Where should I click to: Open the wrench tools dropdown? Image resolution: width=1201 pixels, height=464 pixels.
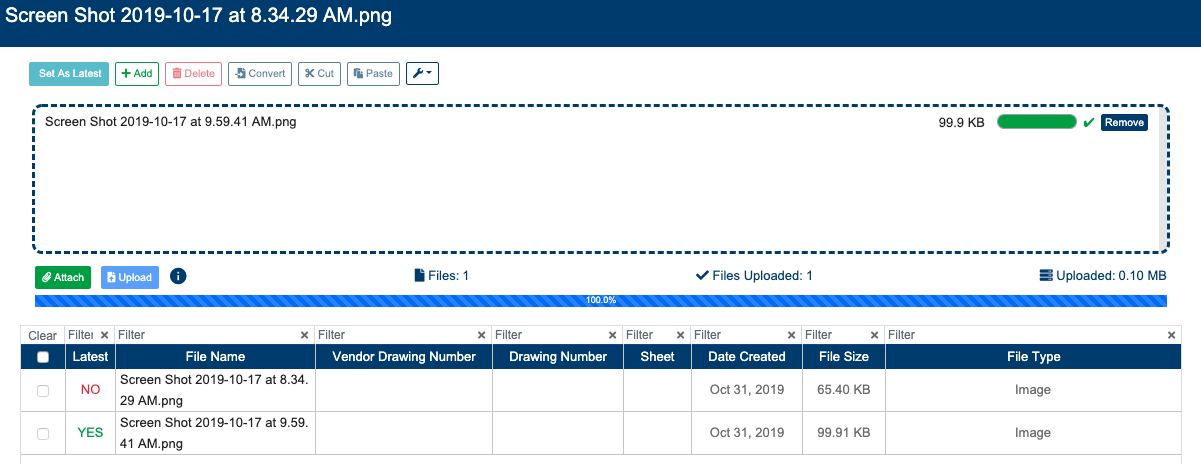422,74
